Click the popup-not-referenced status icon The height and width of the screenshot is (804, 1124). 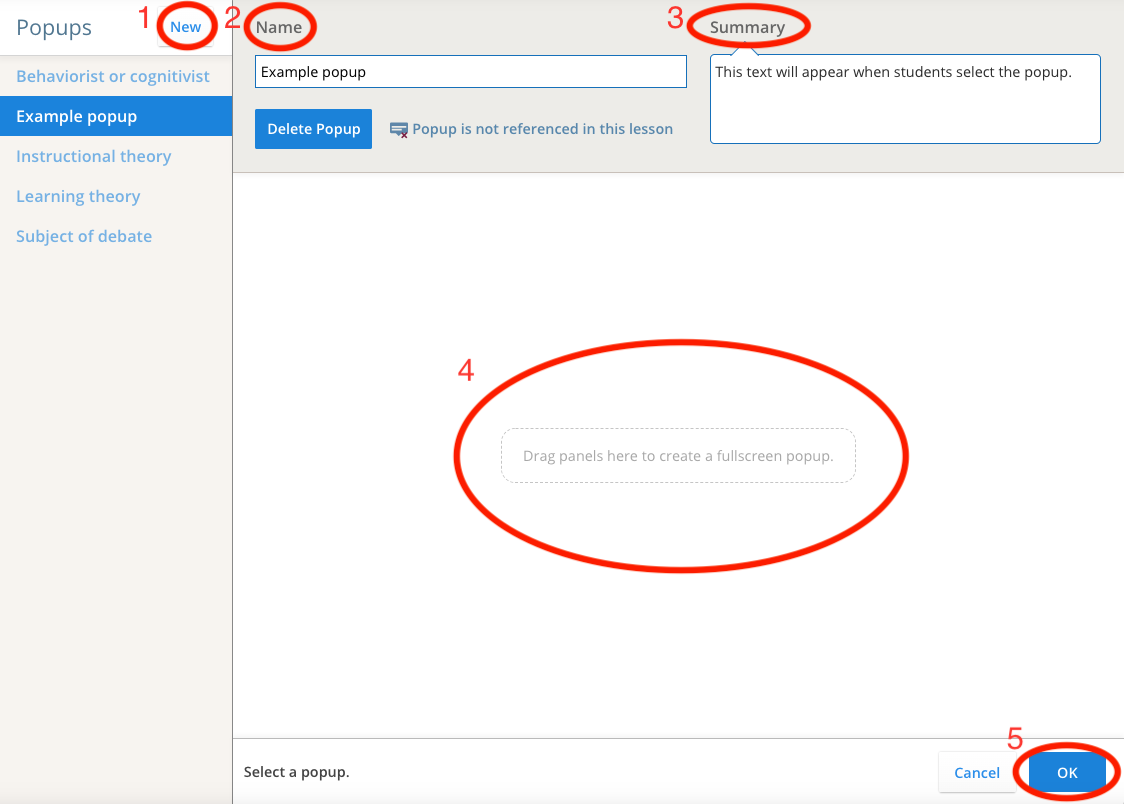[398, 130]
